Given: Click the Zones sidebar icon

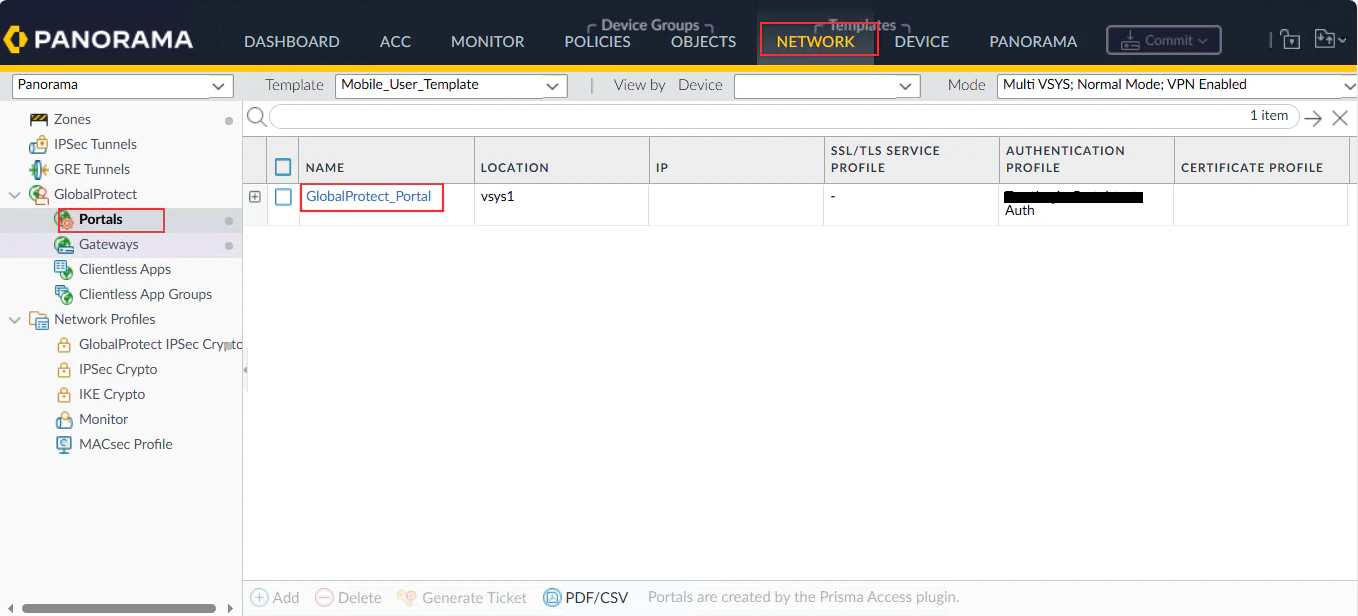Looking at the screenshot, I should [x=39, y=119].
